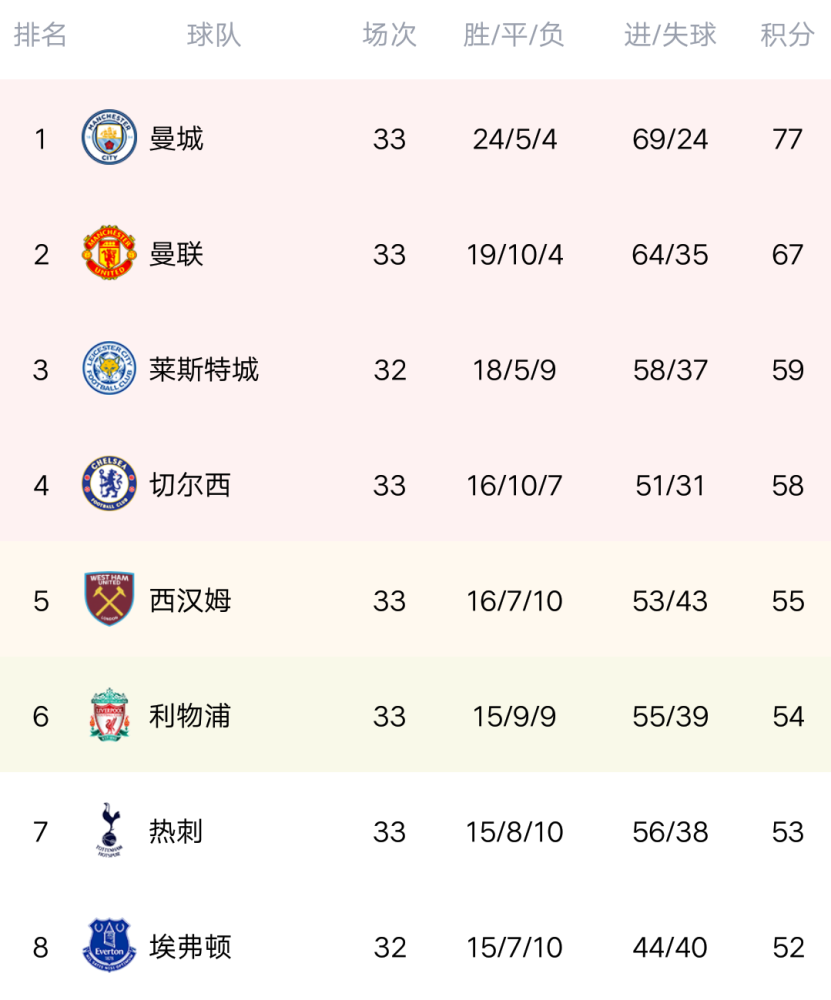831x1000 pixels.
Task: Open the Tottenham Hotspur cockerel logo
Action: click(x=109, y=830)
